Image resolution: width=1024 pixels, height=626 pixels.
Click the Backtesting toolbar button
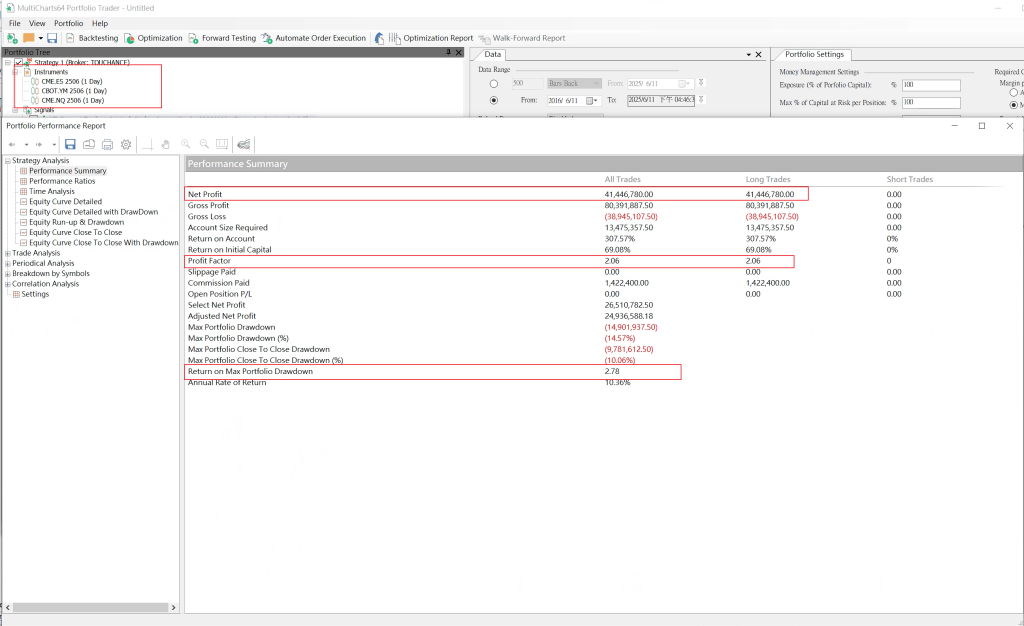[x=92, y=38]
